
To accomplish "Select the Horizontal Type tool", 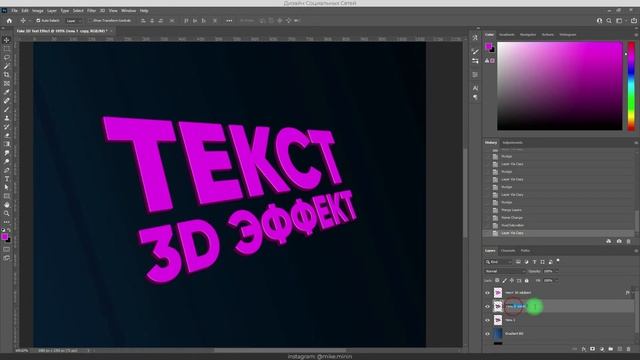I will (x=7, y=179).
